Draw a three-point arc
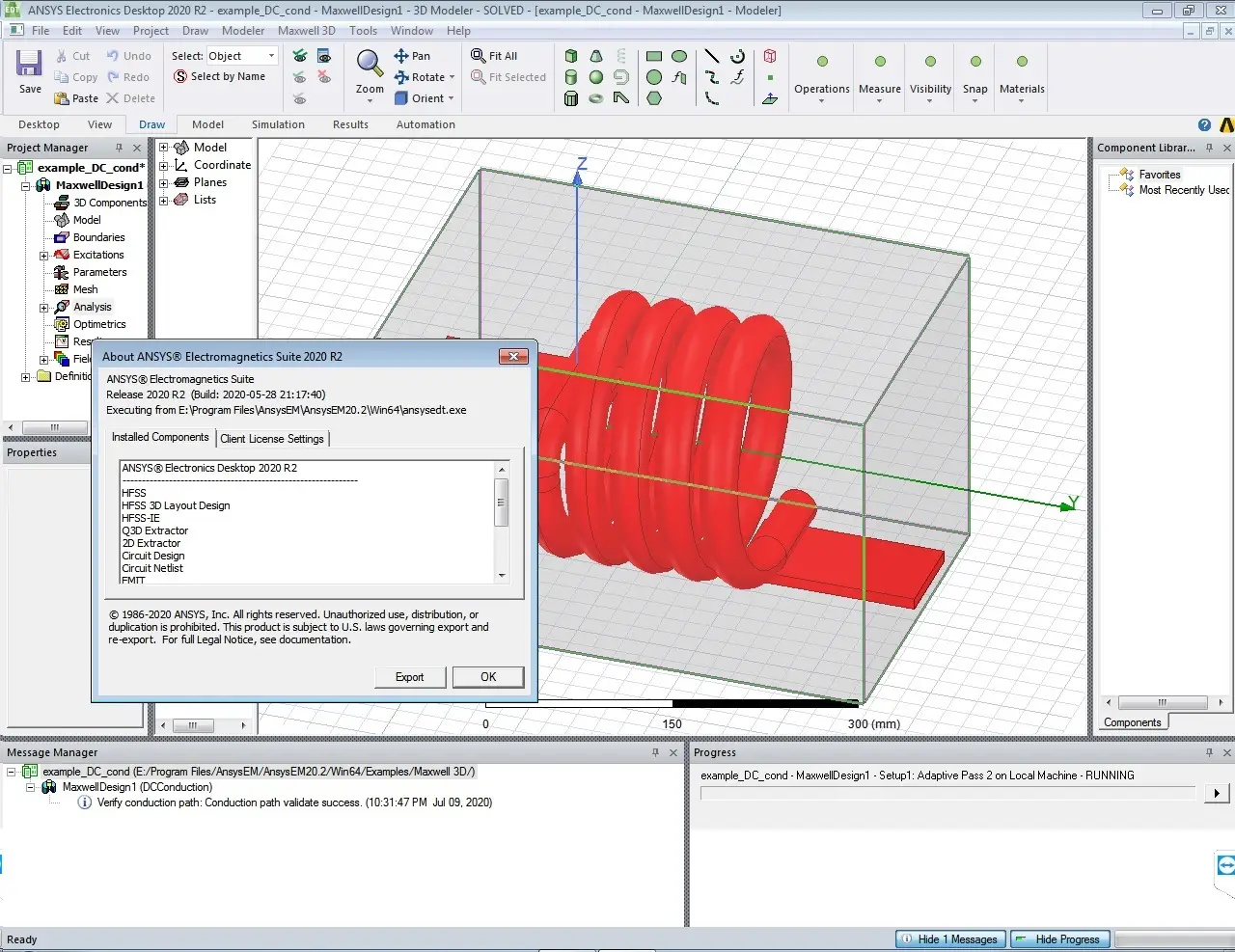 (x=712, y=98)
